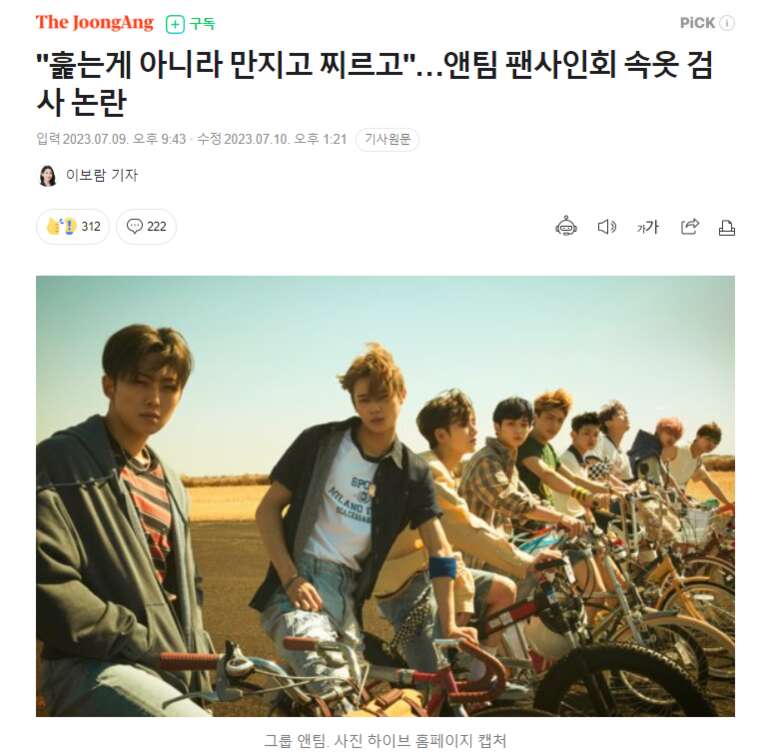Click the reporter's avatar photo

tap(48, 176)
